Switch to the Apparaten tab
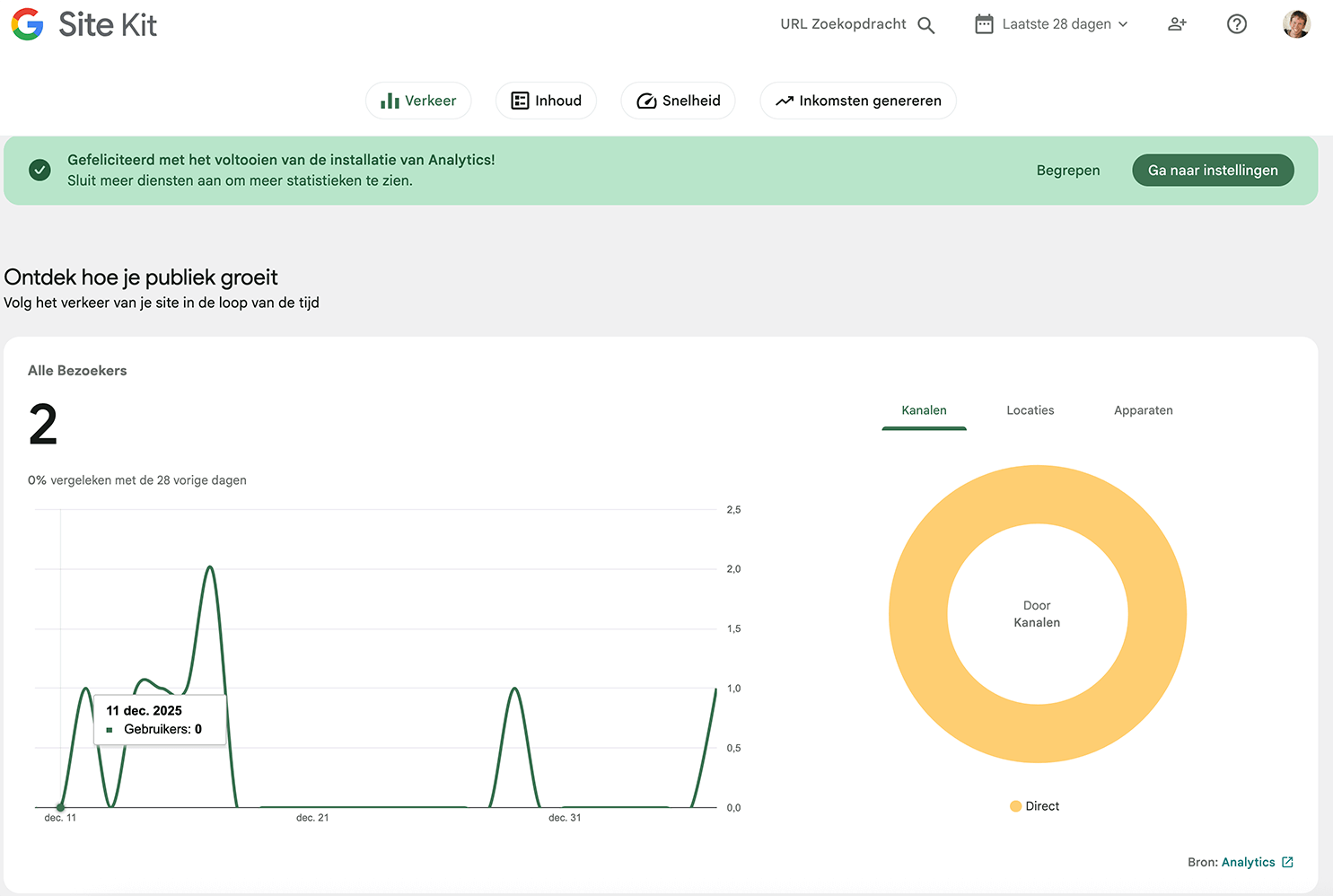The image size is (1333, 896). point(1143,410)
